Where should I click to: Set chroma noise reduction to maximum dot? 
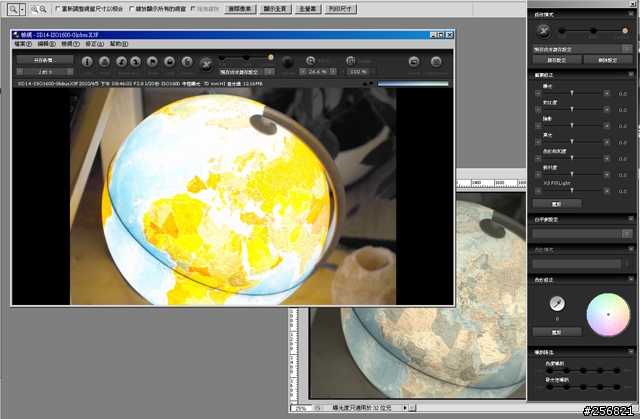click(x=616, y=370)
